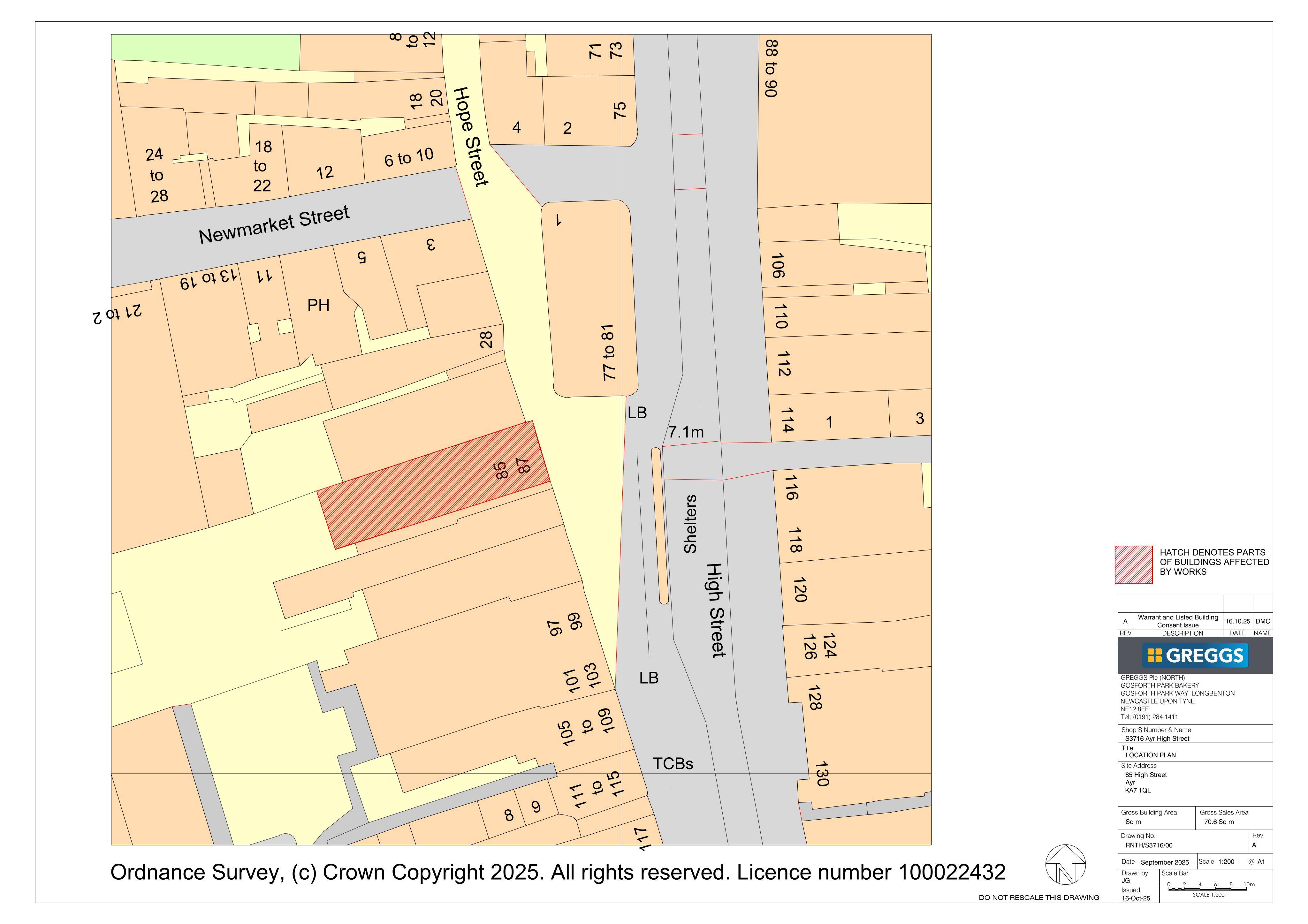The image size is (1308, 924).
Task: Click the 'Scale 1:200' field
Action: tap(1216, 861)
